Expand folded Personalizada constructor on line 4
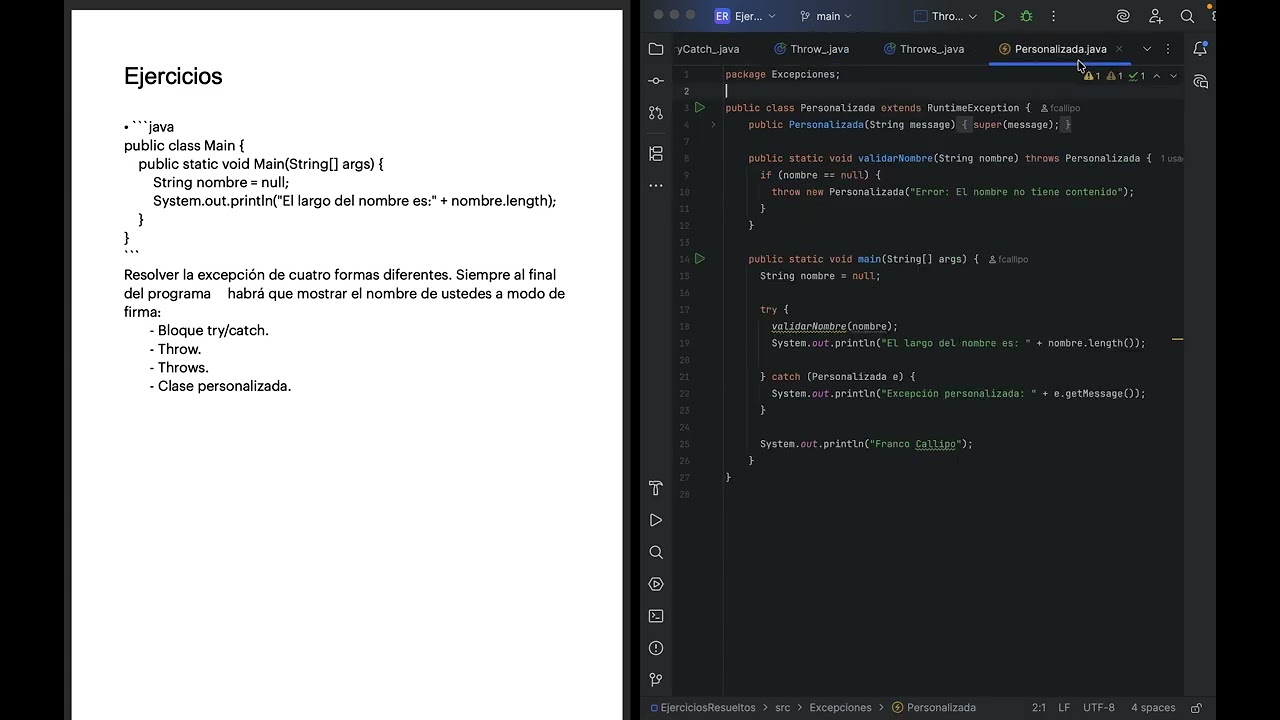Image resolution: width=1280 pixels, height=720 pixels. click(713, 125)
